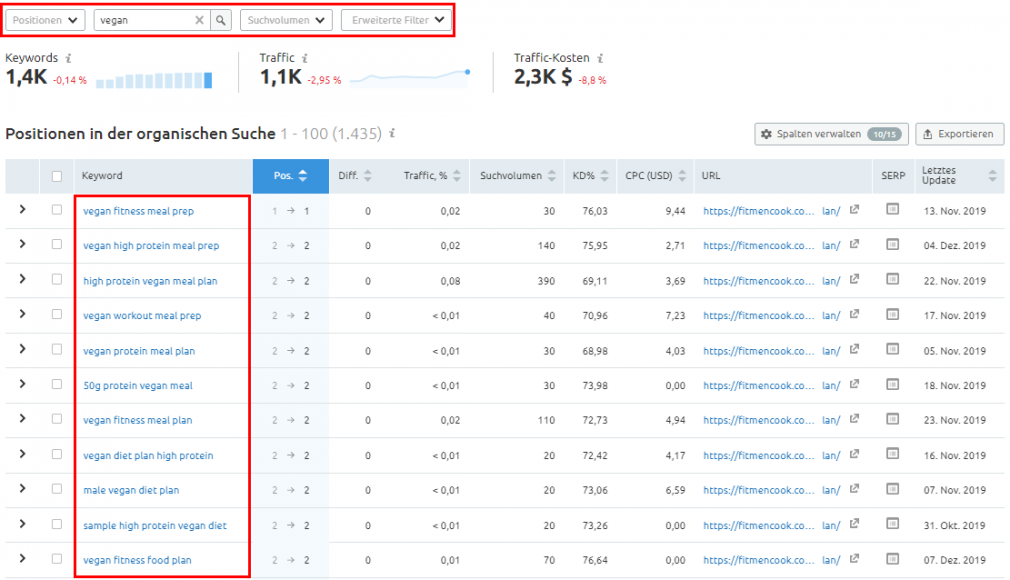Sort table by Letztes Update column
The image size is (1010, 580).
pyautogui.click(x=959, y=176)
